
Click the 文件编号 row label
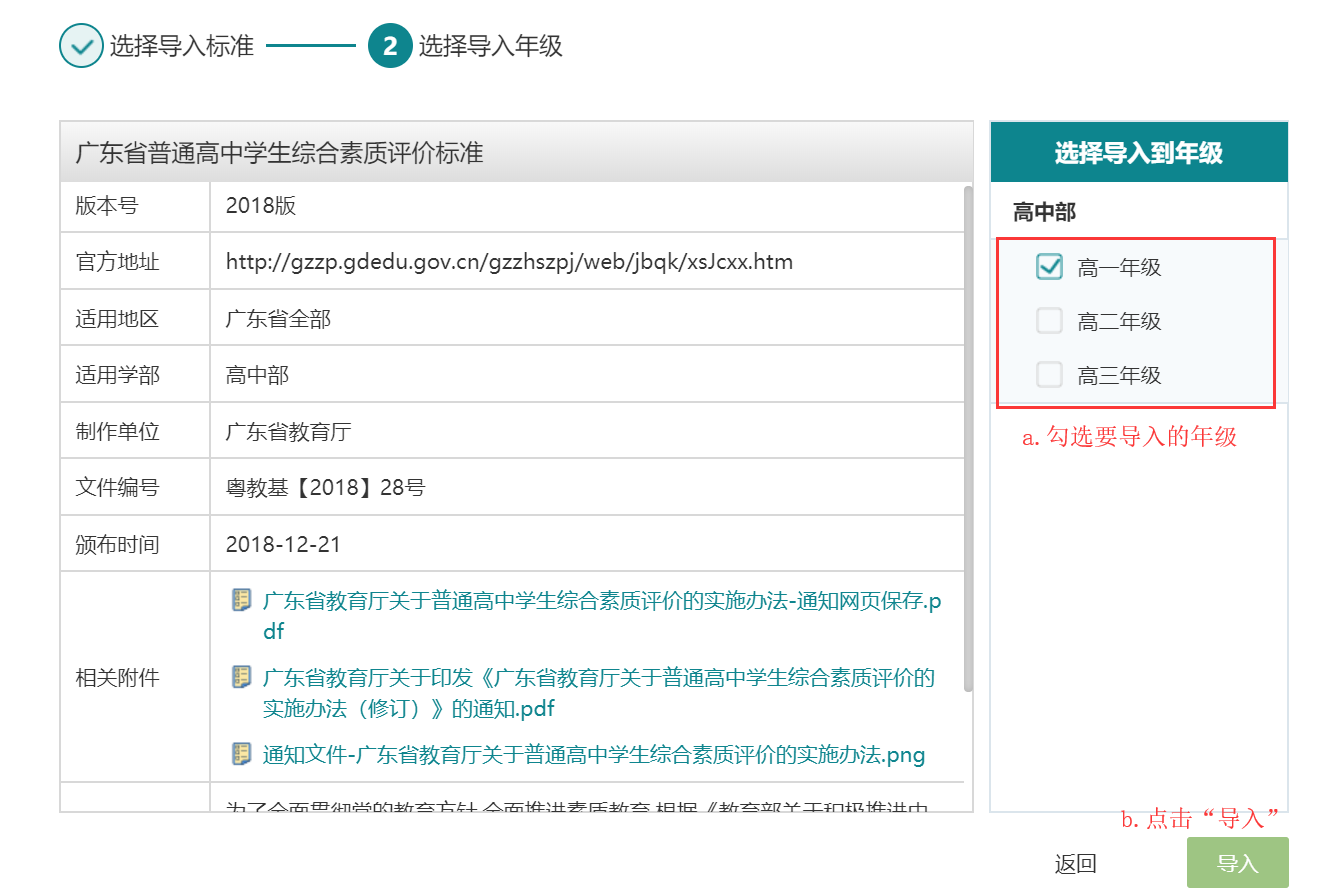pyautogui.click(x=118, y=488)
